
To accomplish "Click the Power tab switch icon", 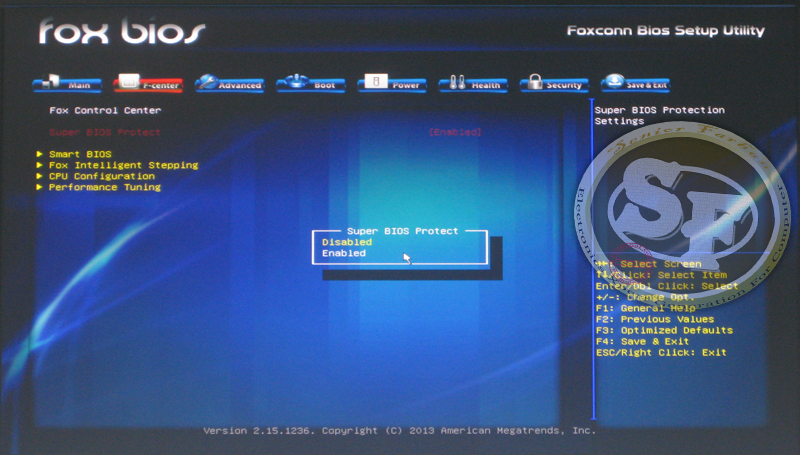I will click(377, 81).
